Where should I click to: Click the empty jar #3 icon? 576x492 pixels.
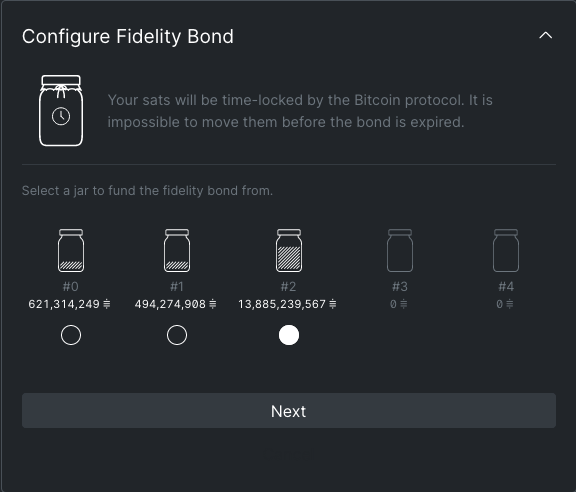(x=400, y=251)
